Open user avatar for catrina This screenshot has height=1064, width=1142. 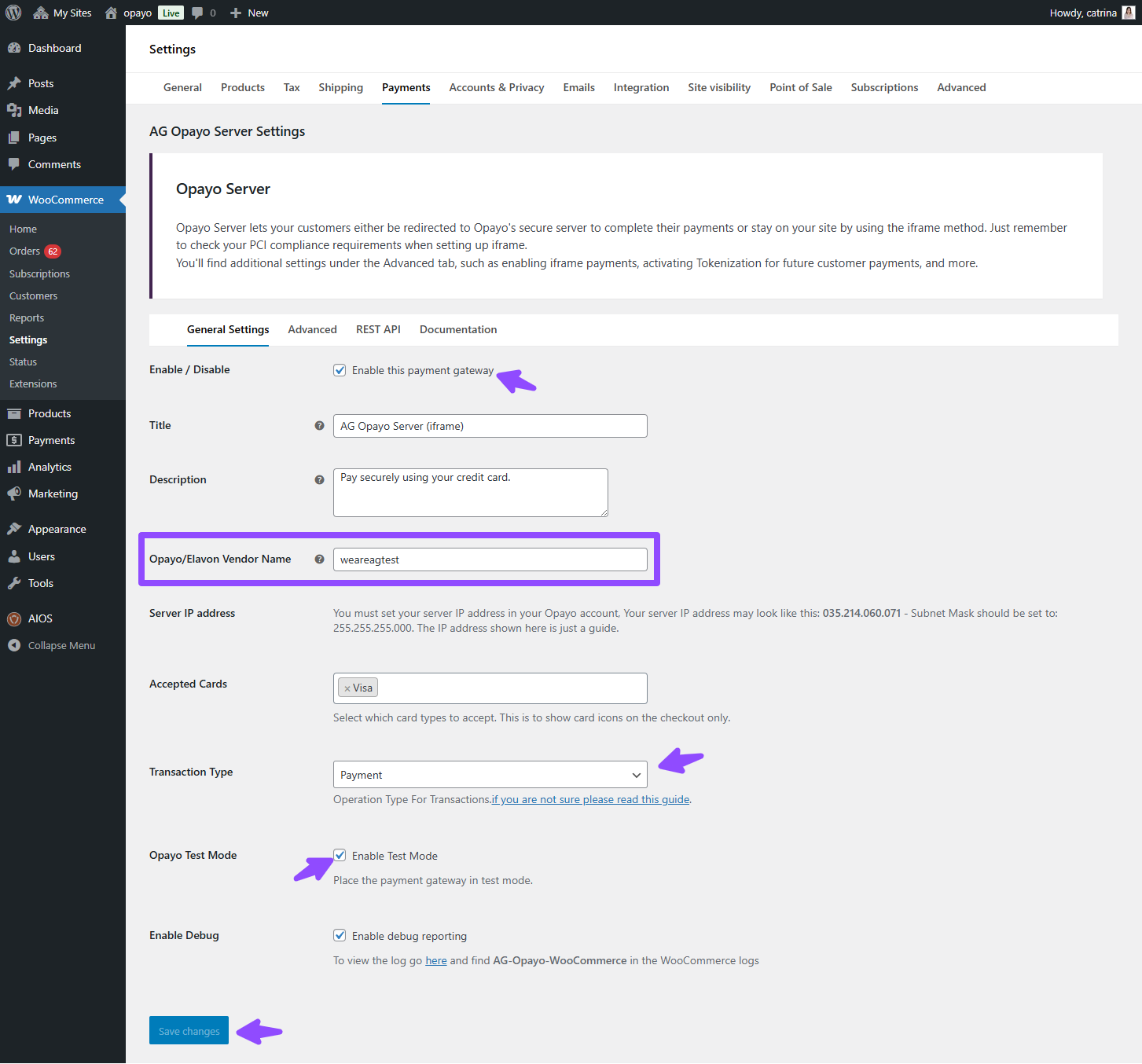pyautogui.click(x=1129, y=13)
